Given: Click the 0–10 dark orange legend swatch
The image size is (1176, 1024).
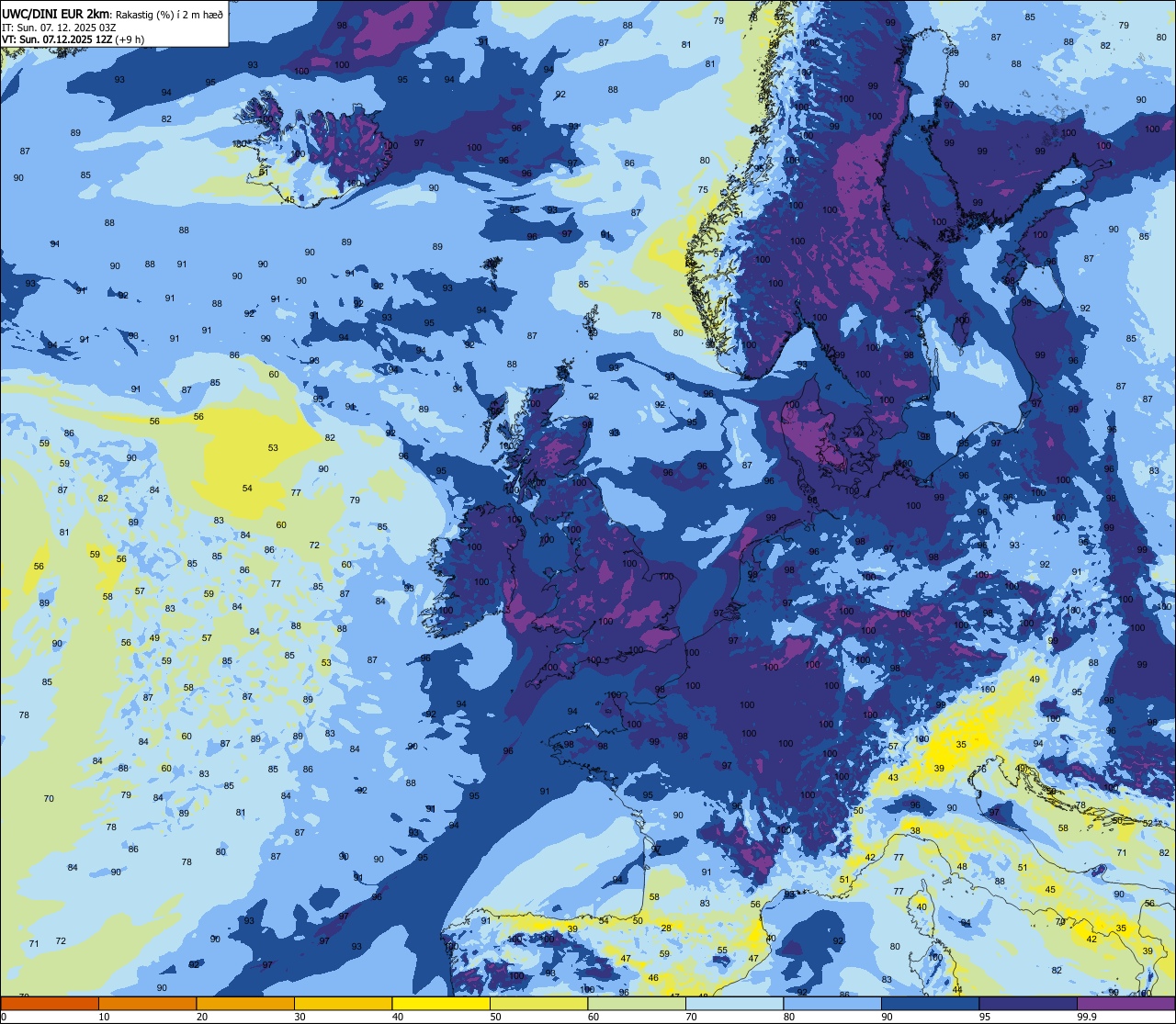Looking at the screenshot, I should [x=50, y=1003].
